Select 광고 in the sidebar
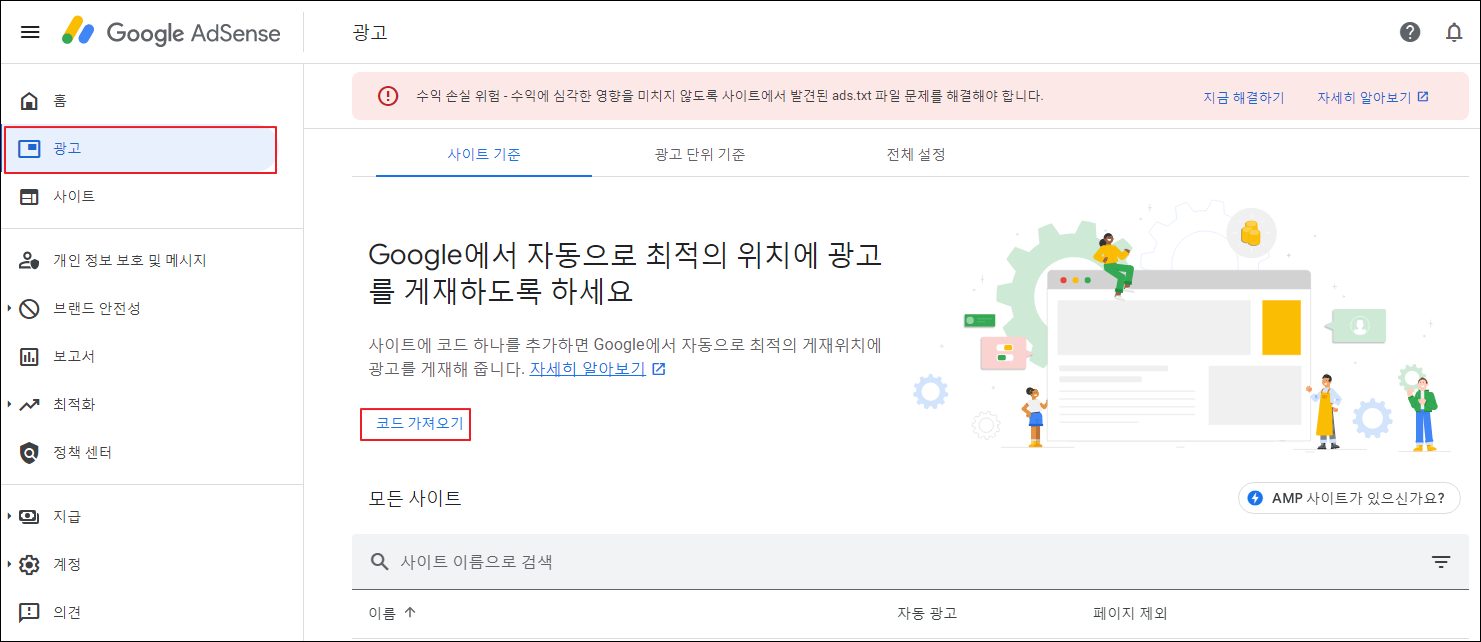The image size is (1481, 642). pos(140,149)
